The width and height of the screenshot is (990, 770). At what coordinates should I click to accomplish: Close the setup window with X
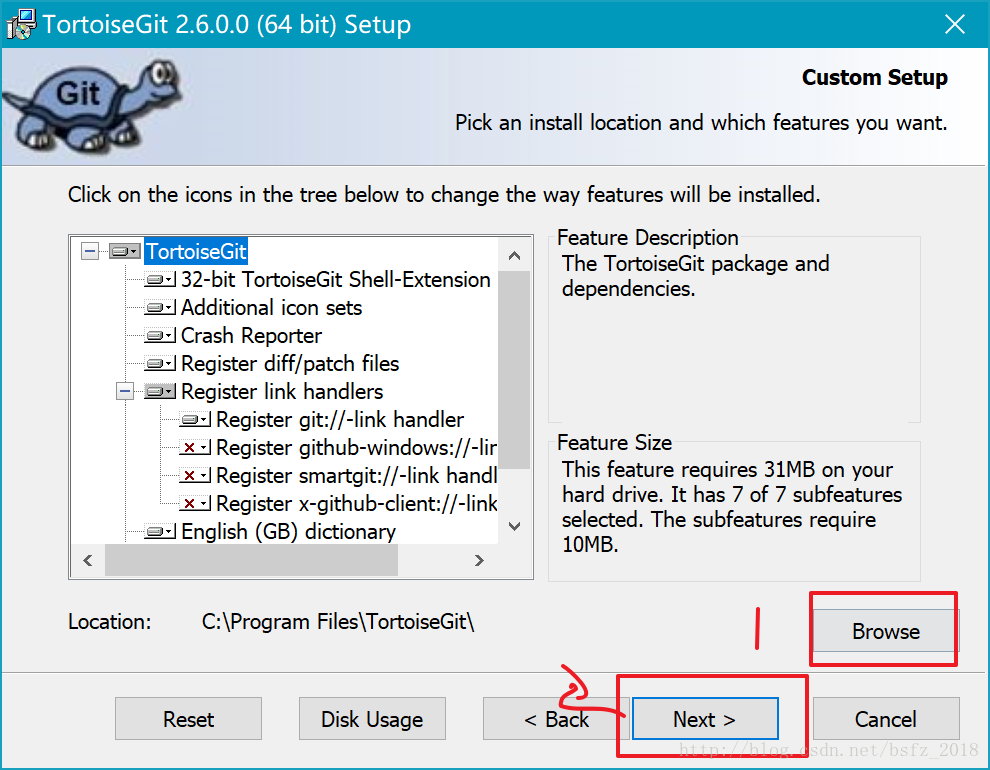955,25
